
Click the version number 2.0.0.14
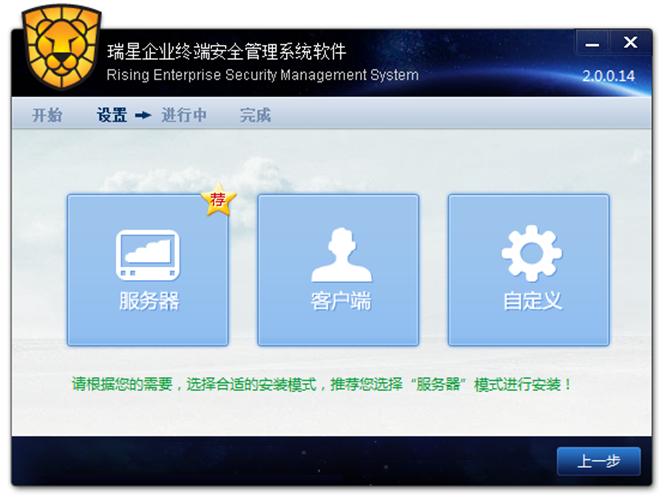[608, 76]
